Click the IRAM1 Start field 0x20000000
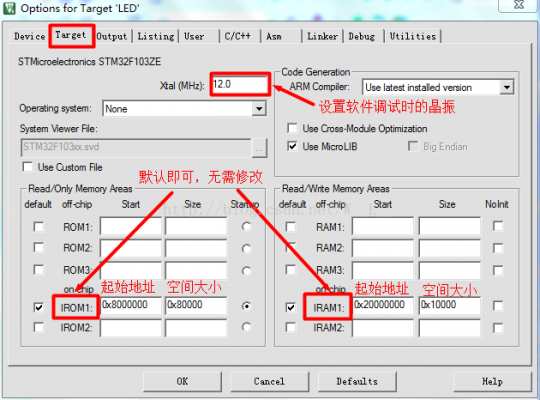The width and height of the screenshot is (540, 400). tap(383, 305)
